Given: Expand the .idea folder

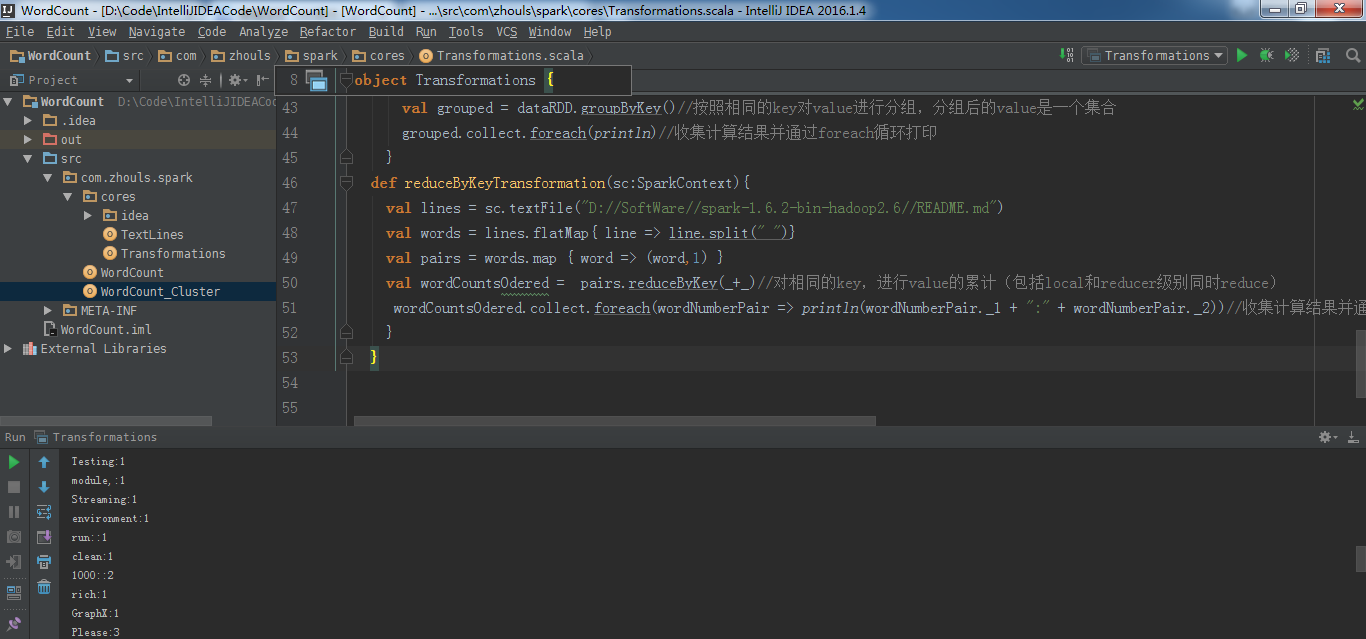Looking at the screenshot, I should point(29,121).
